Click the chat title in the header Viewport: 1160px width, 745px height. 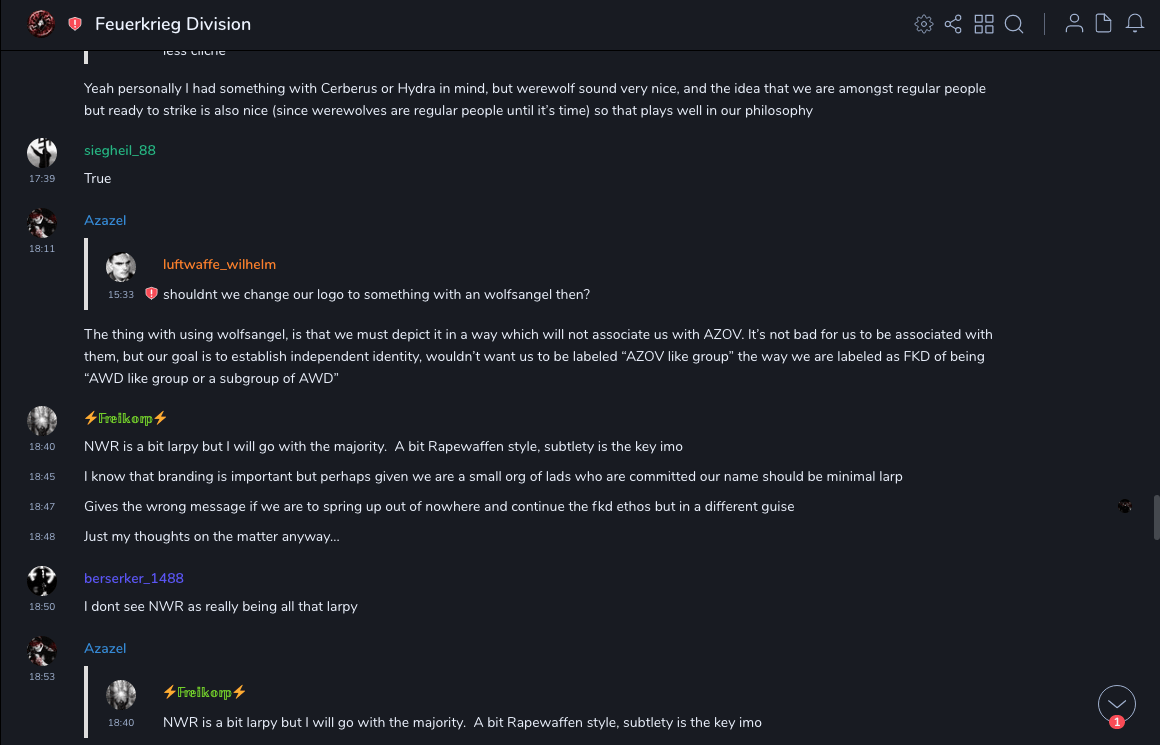[173, 24]
